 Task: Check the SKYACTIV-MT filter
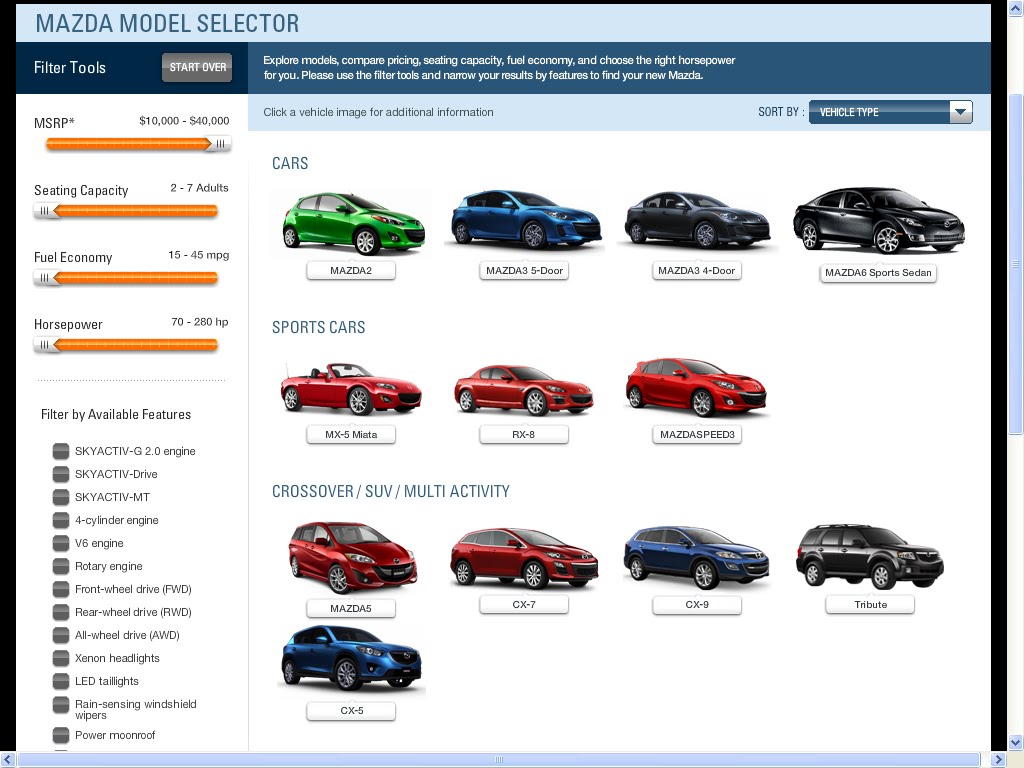pyautogui.click(x=61, y=497)
